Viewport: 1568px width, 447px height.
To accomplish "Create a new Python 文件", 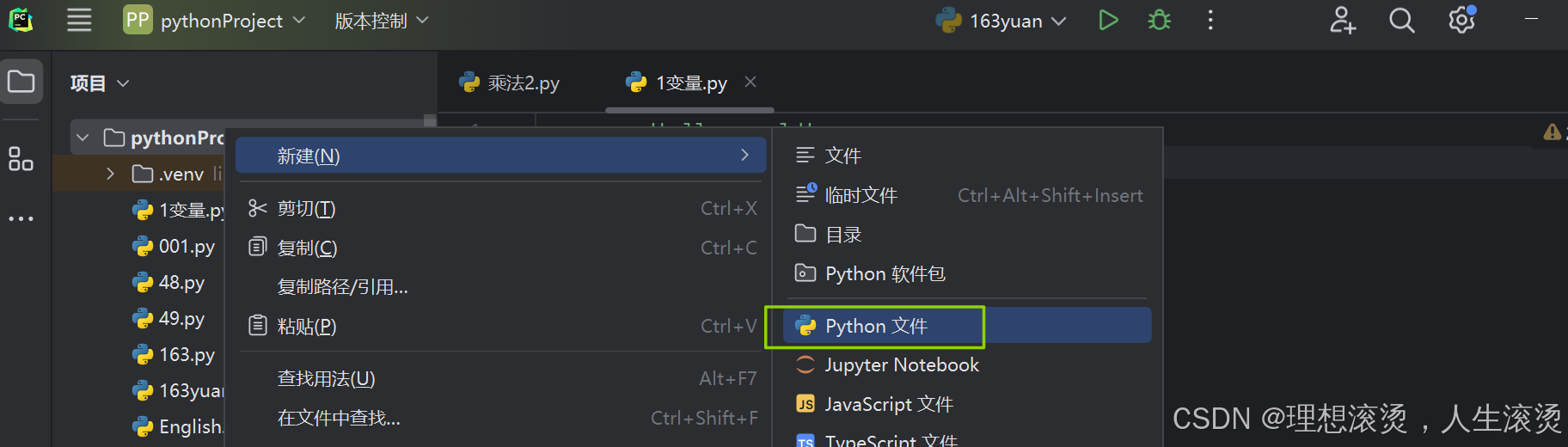I will [x=967, y=326].
